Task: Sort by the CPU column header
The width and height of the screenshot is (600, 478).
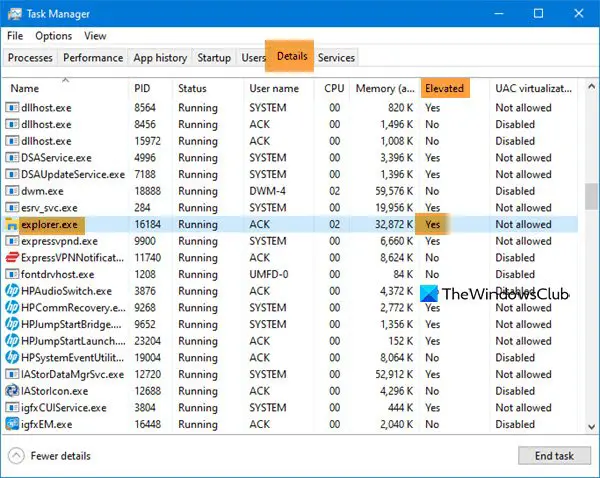Action: pos(332,88)
